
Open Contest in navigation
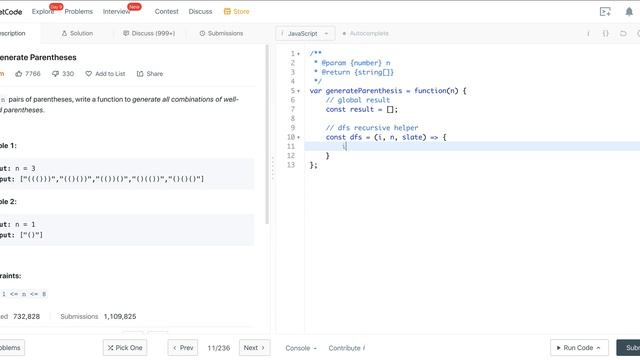tap(167, 11)
